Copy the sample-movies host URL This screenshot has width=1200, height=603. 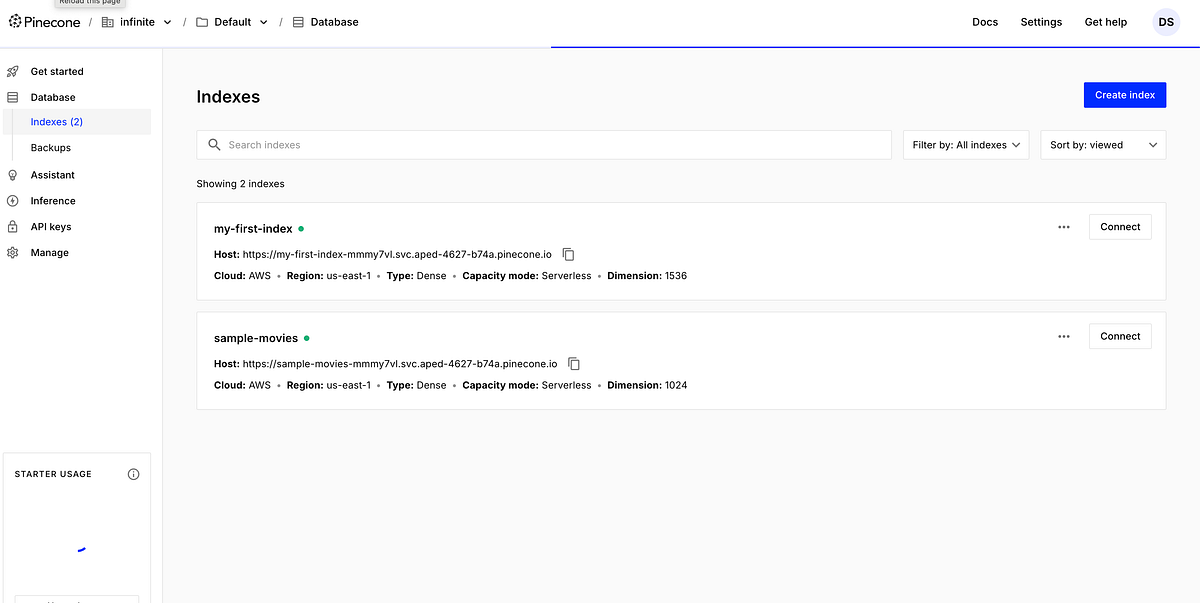(574, 363)
